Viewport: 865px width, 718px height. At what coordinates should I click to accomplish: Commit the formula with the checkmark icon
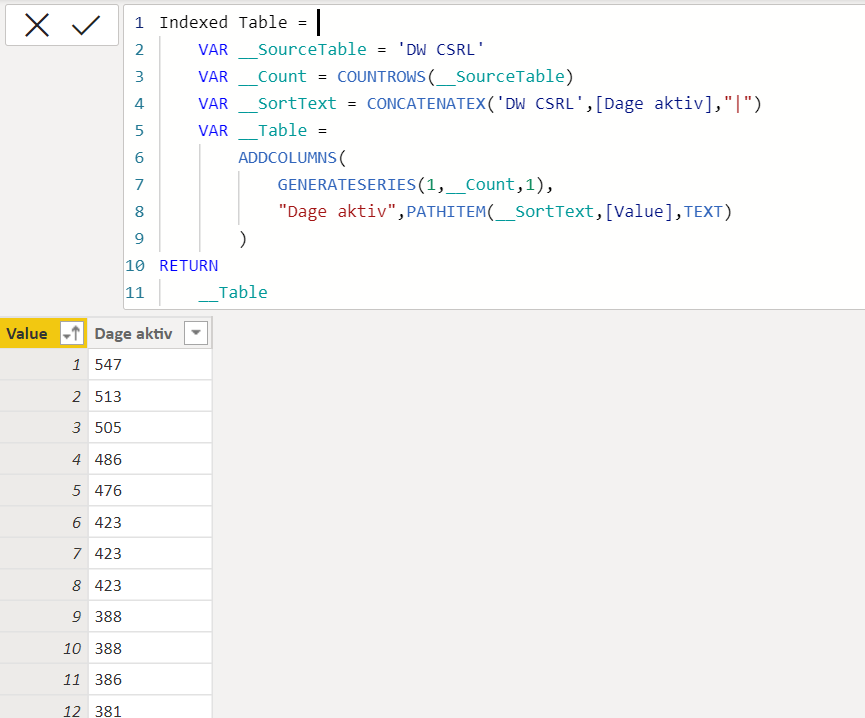(86, 25)
